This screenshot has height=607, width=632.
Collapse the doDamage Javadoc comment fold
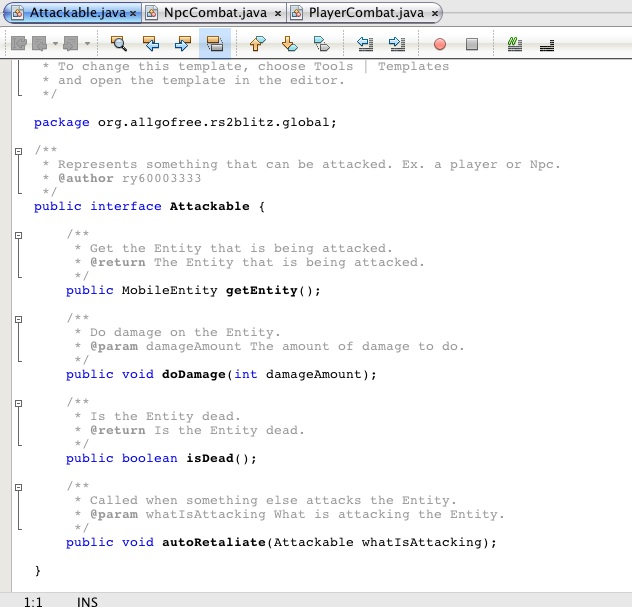click(x=19, y=320)
